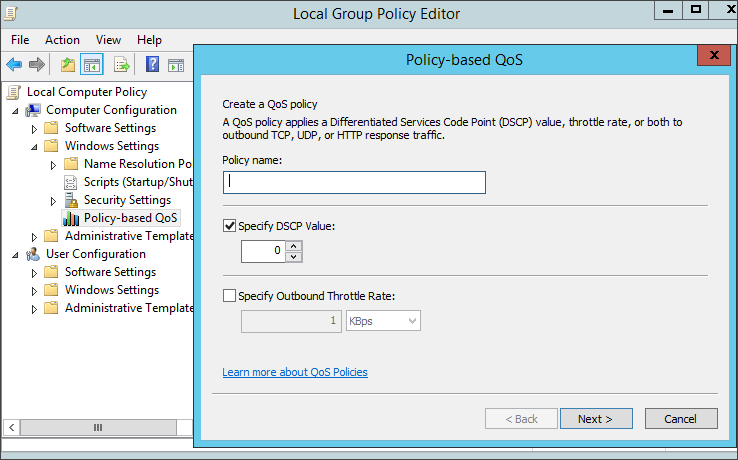
Task: Uncheck the Specify DSCP Value checkbox
Action: pos(230,226)
